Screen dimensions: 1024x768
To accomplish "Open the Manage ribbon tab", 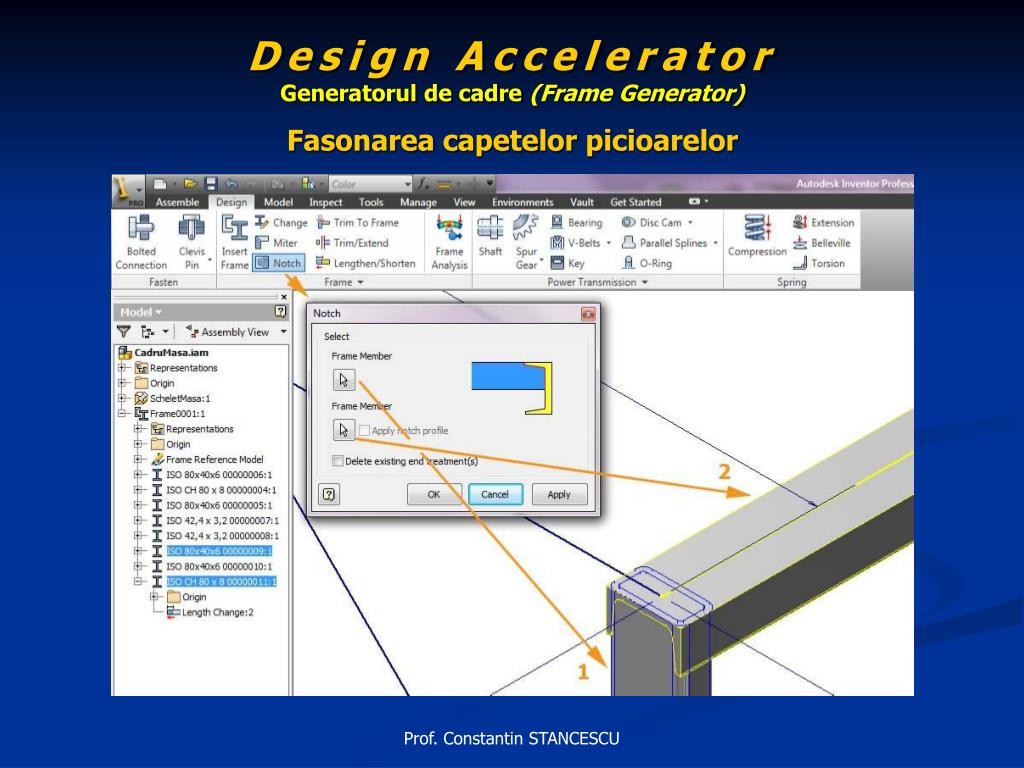I will (x=418, y=202).
